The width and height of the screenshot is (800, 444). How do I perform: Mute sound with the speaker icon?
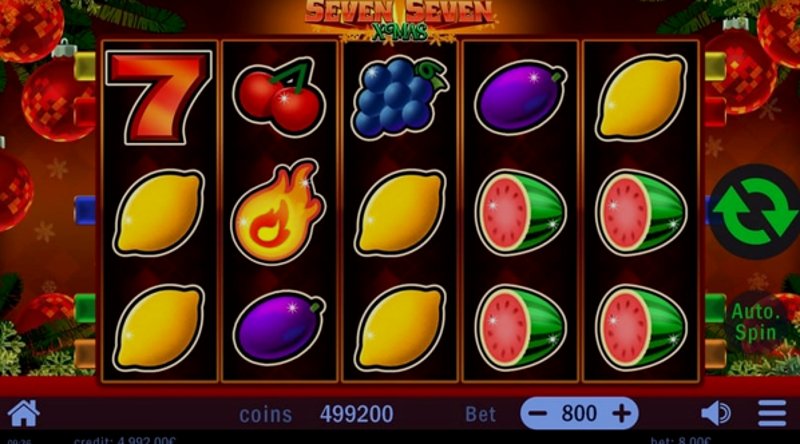click(716, 413)
